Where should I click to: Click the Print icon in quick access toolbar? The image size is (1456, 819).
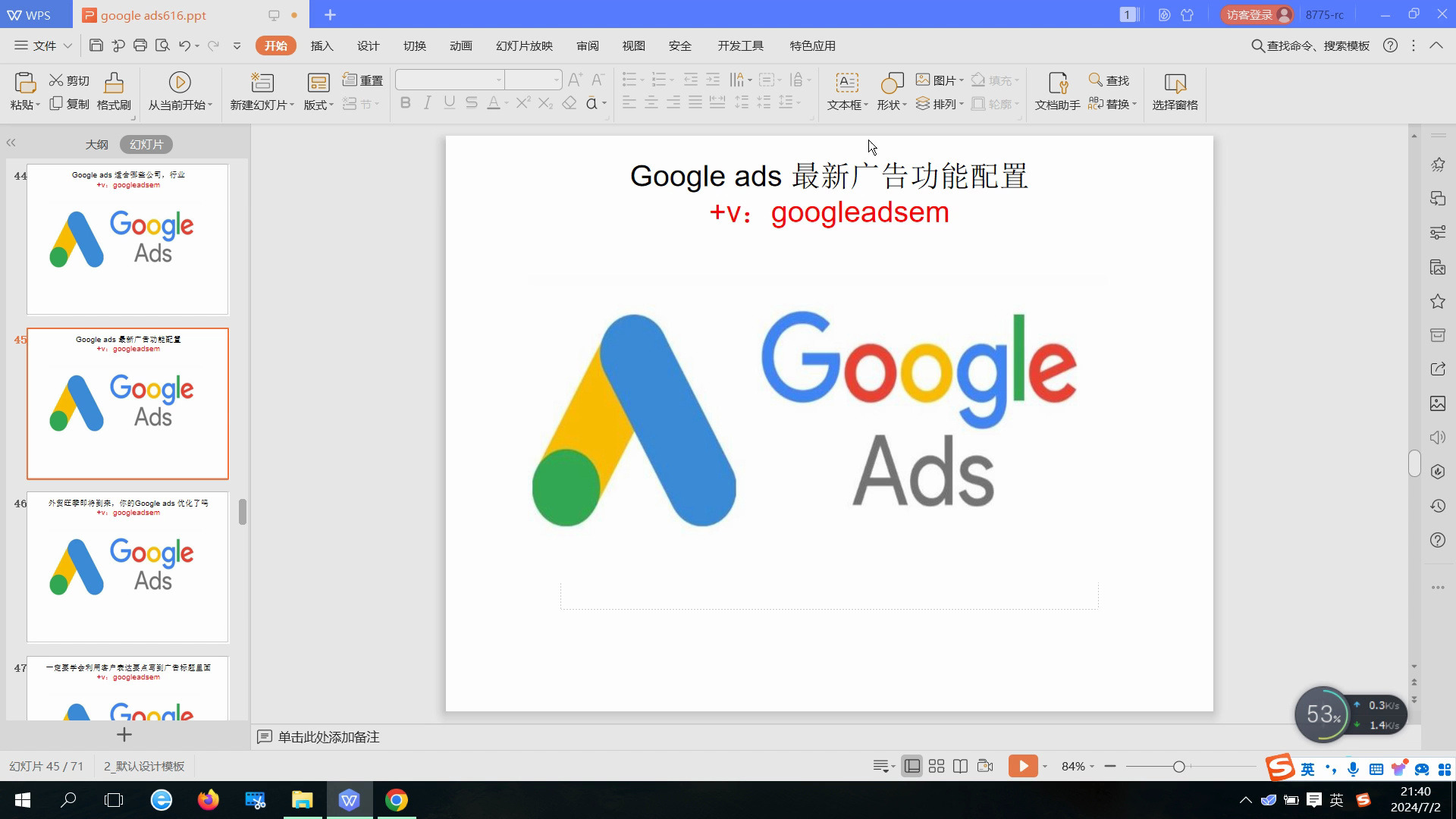click(x=140, y=45)
